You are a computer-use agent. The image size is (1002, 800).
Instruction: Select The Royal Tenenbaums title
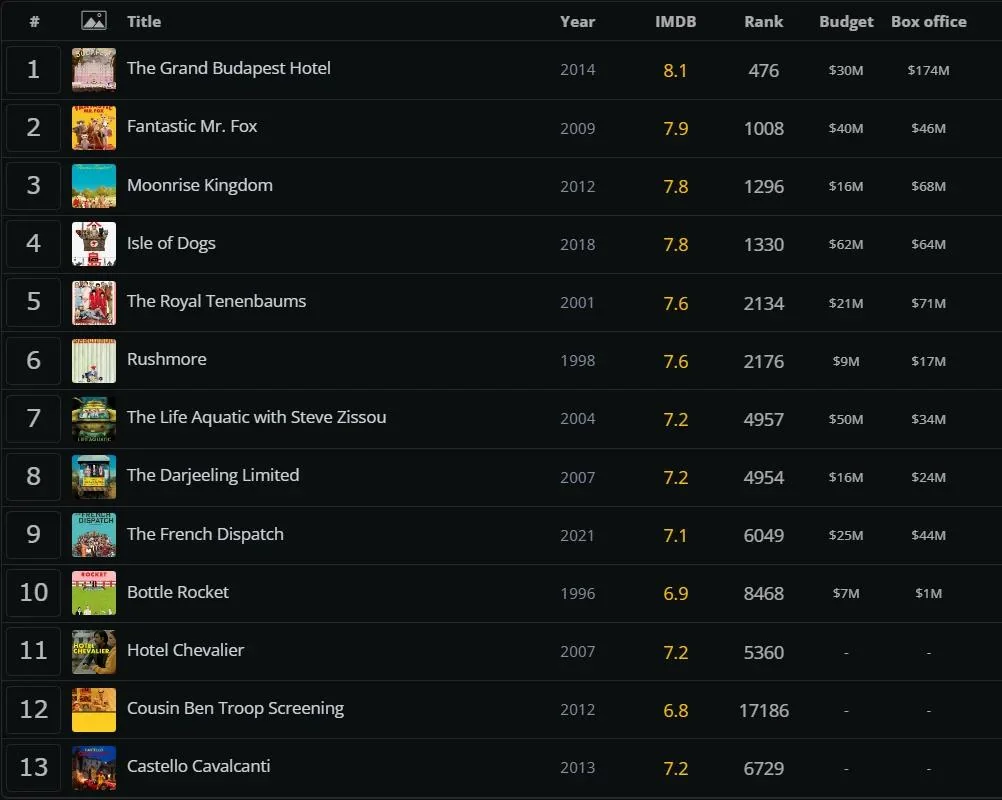pyautogui.click(x=216, y=301)
